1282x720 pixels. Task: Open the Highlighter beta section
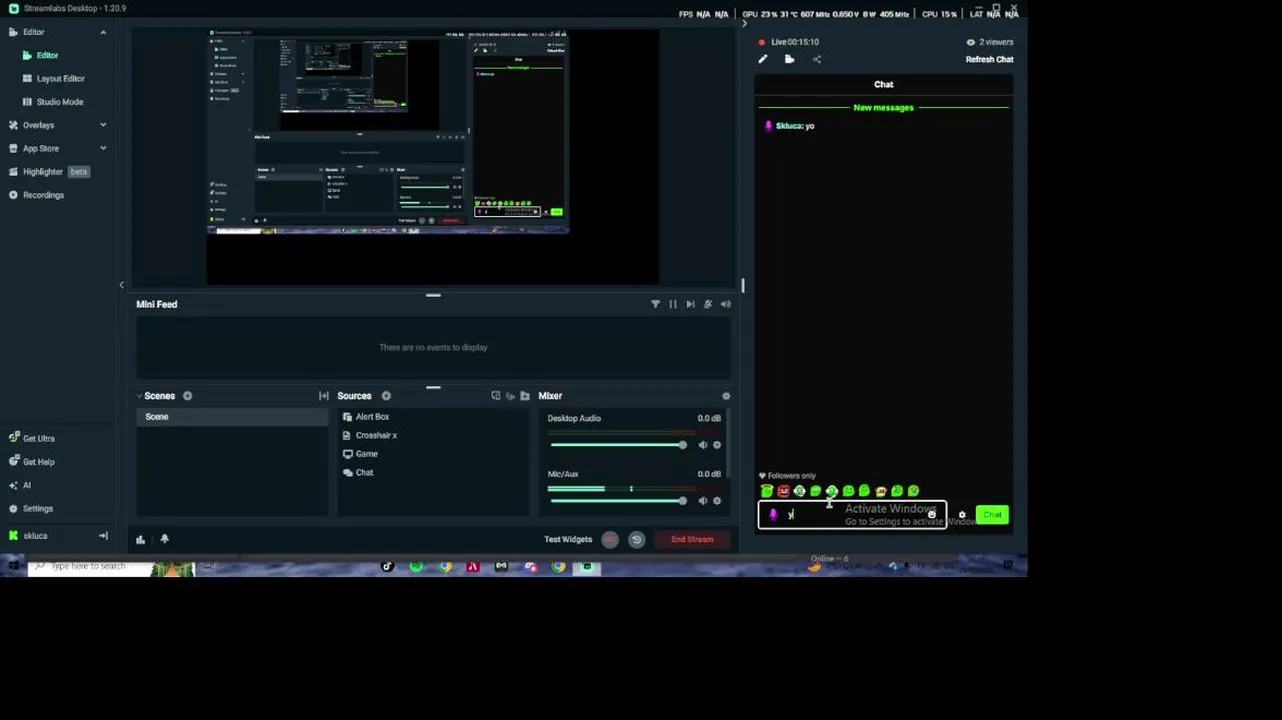48,172
